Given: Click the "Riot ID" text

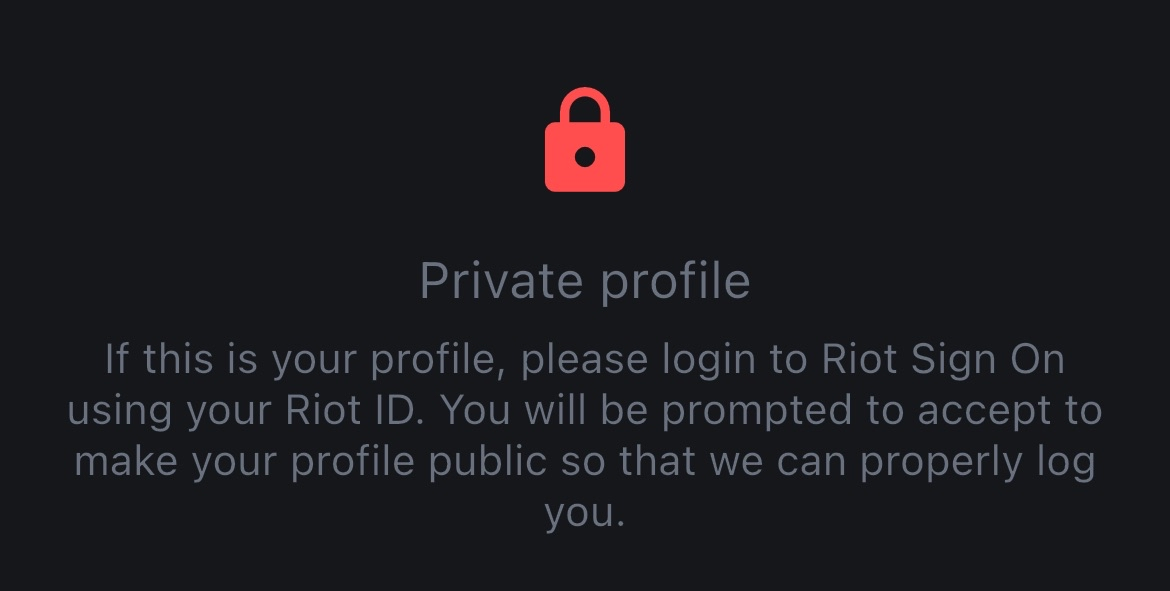Looking at the screenshot, I should (x=368, y=411).
